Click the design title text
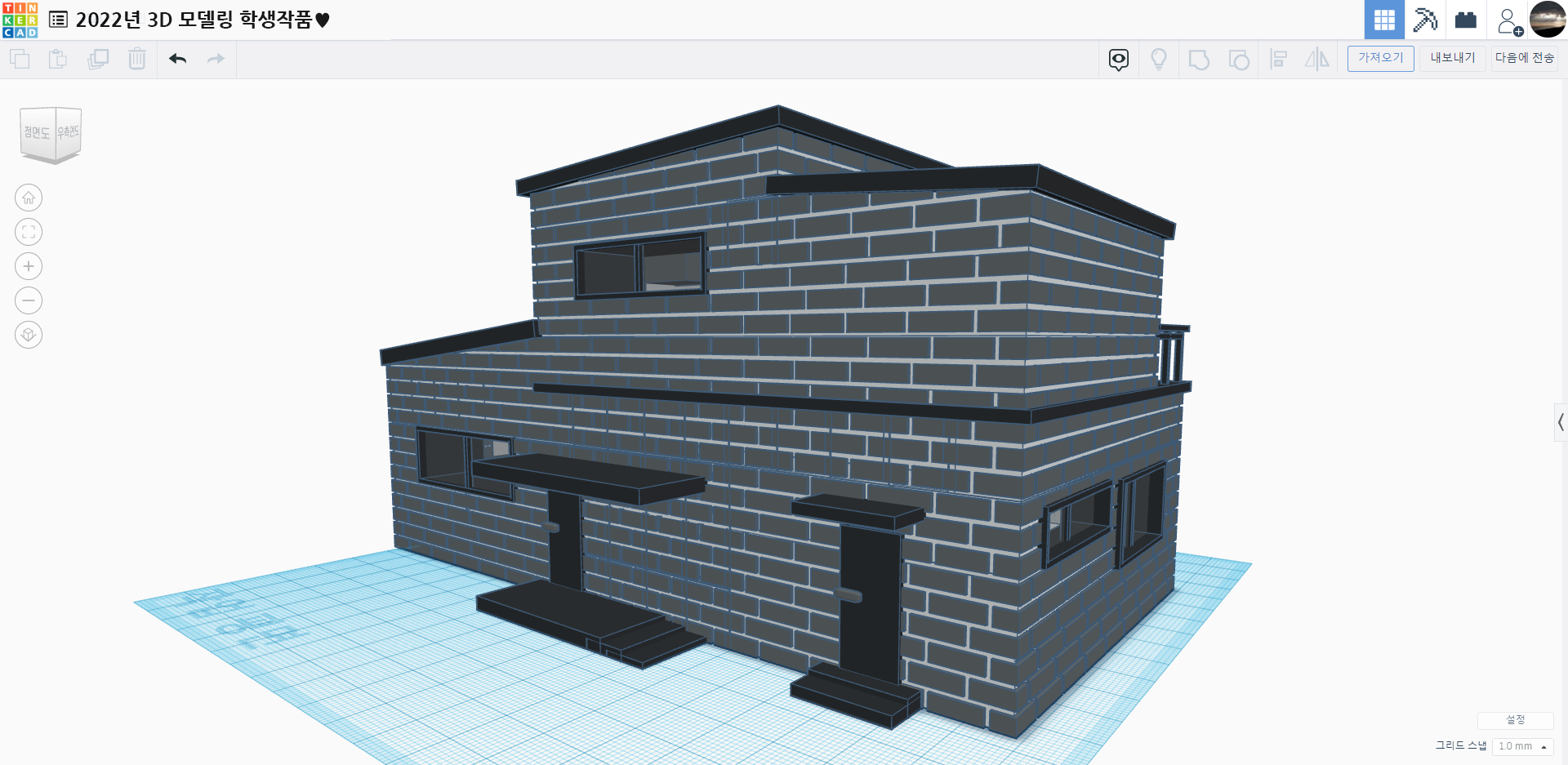 (203, 20)
